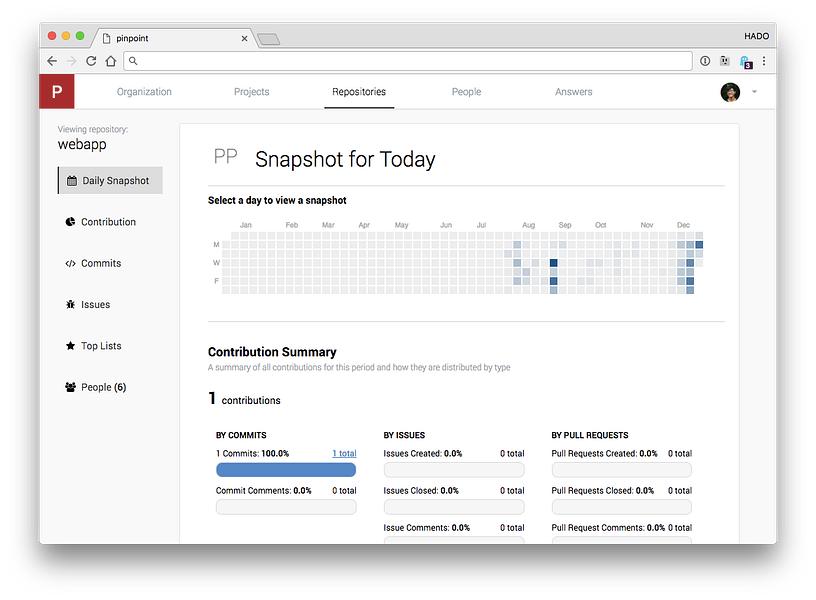Screen dimensions: 816x600
Task: Select the Answers tab
Action: click(x=573, y=92)
